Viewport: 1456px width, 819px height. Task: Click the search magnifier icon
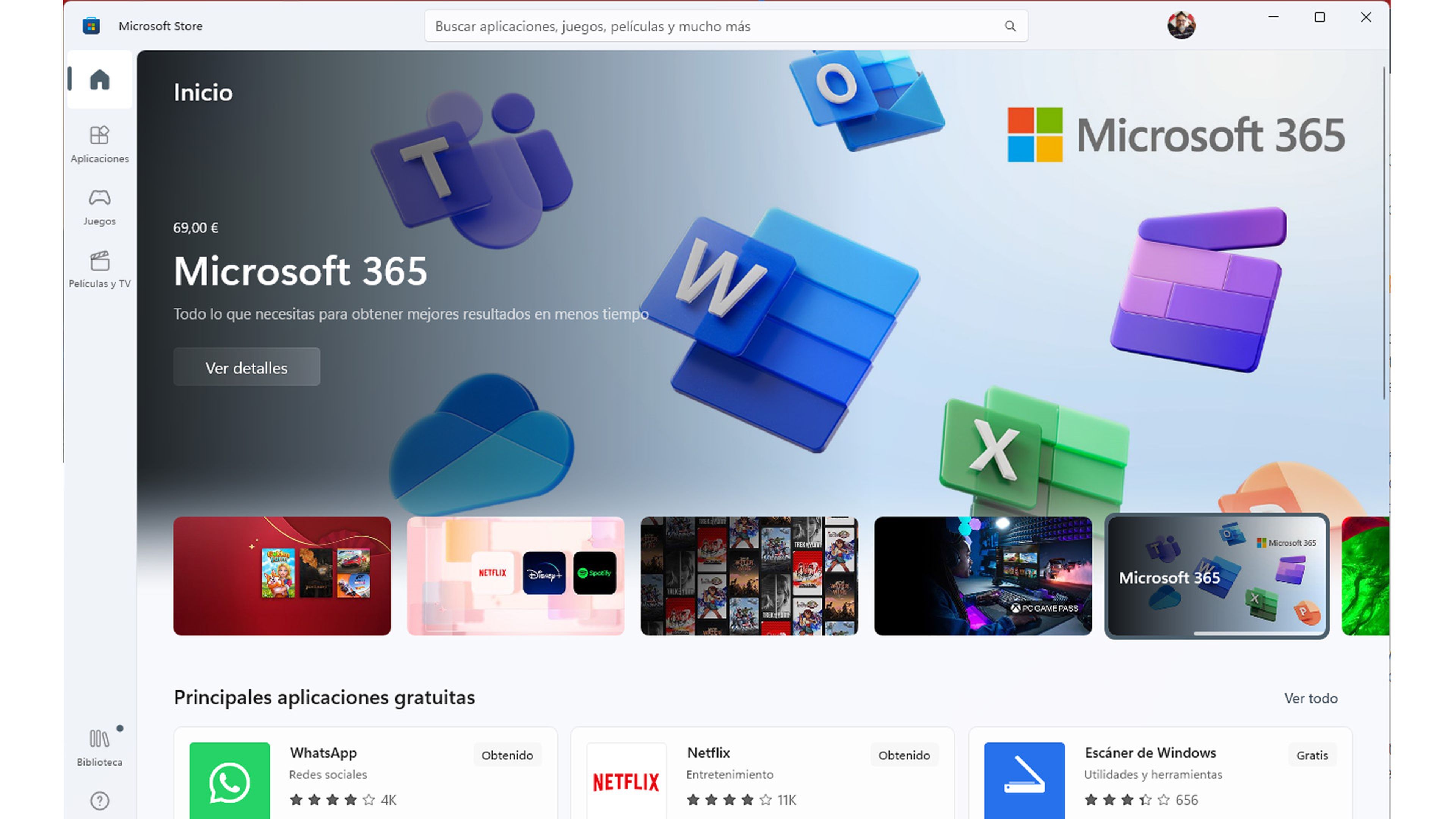[x=1010, y=26]
